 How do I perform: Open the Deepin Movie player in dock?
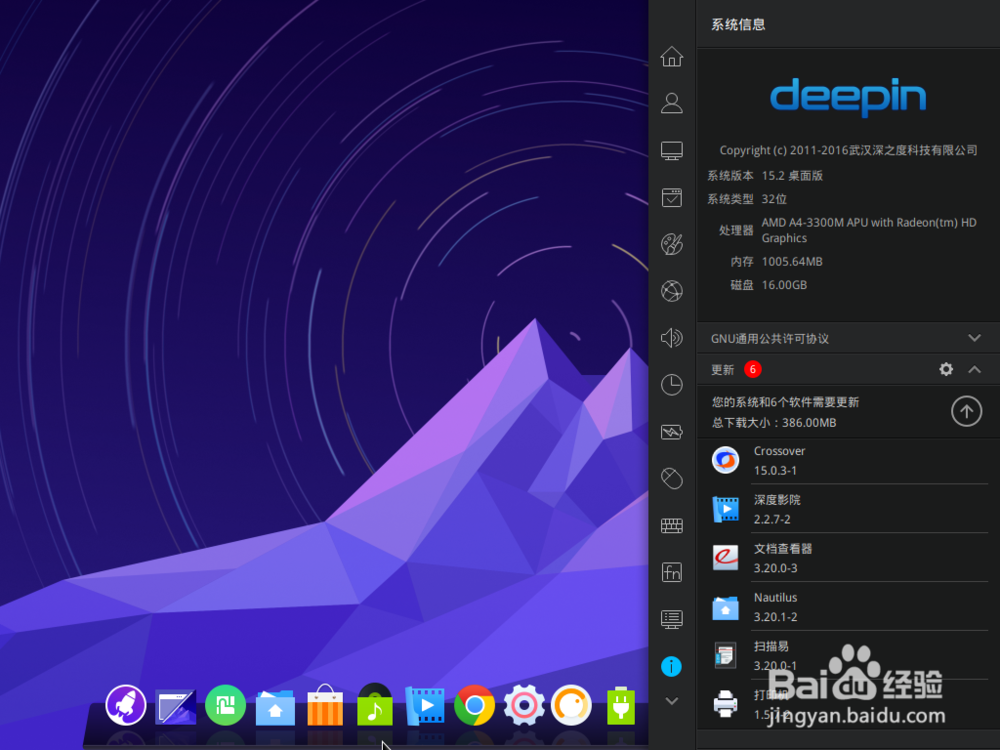tap(425, 706)
